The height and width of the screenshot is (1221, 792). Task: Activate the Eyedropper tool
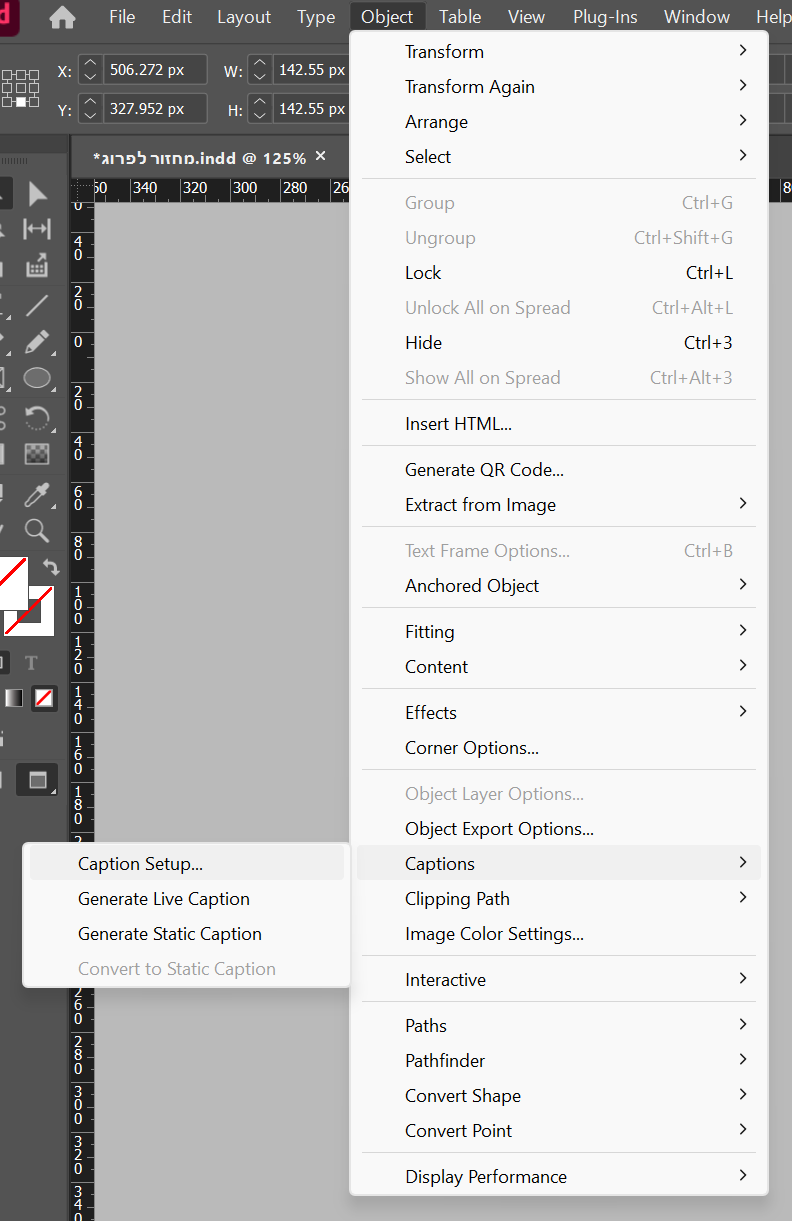pyautogui.click(x=37, y=493)
